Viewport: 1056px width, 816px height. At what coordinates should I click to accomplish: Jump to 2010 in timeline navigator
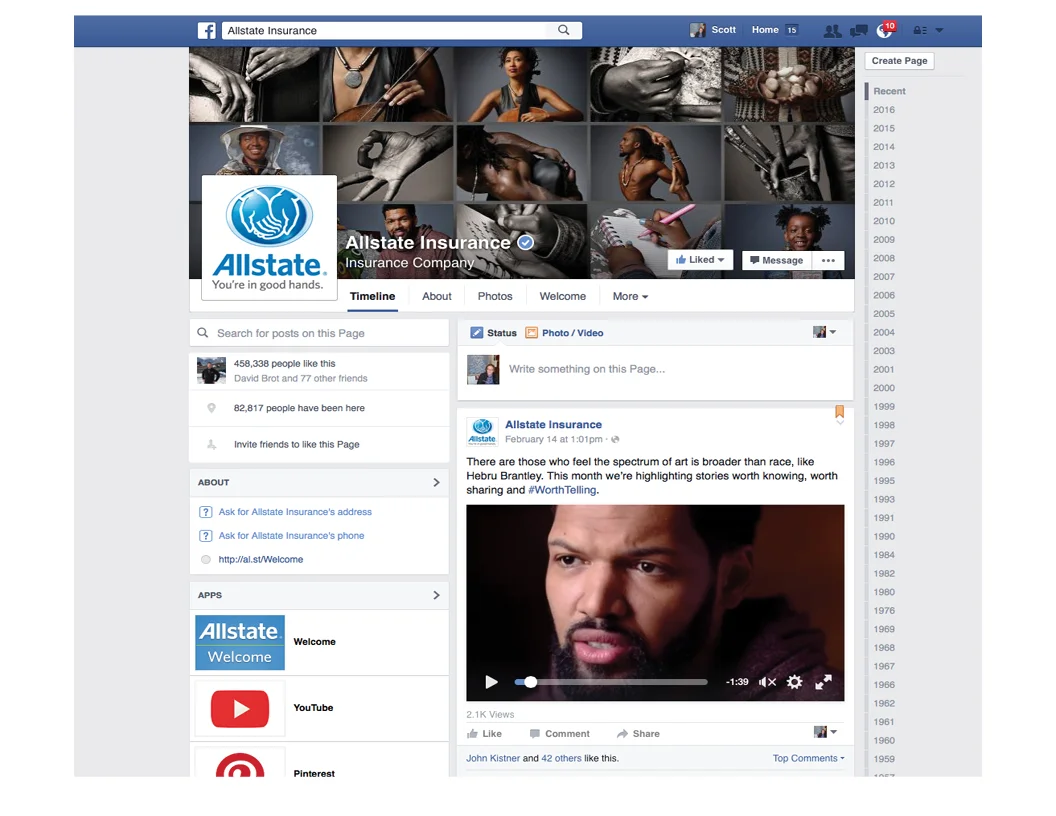click(884, 221)
